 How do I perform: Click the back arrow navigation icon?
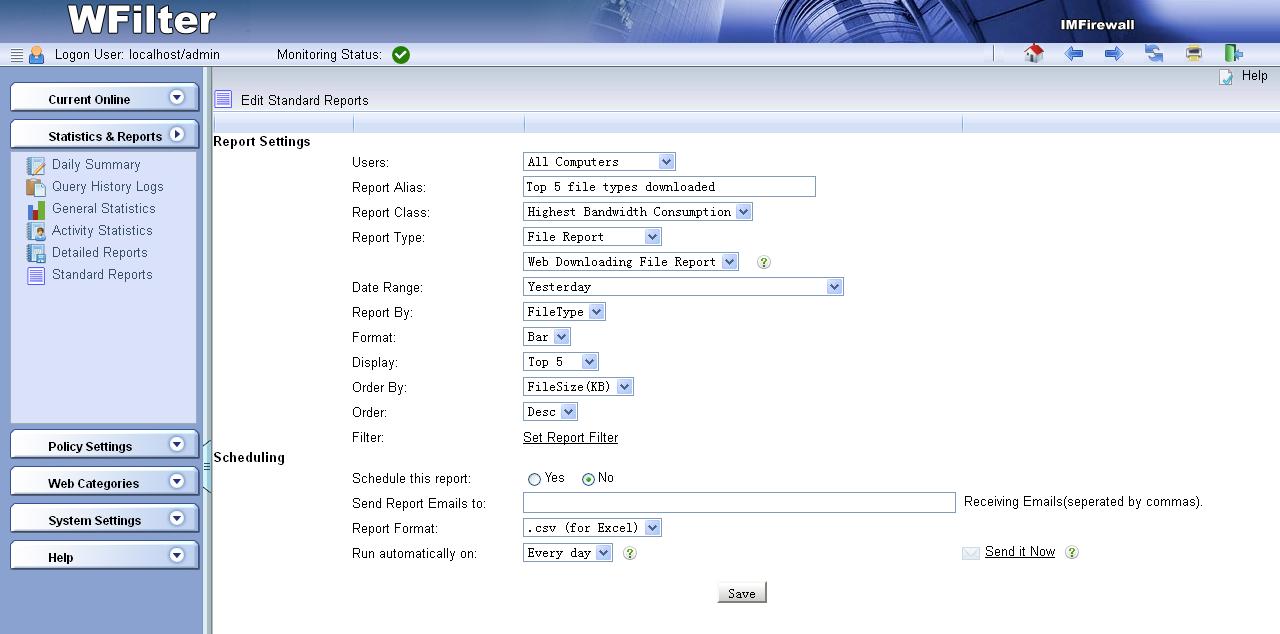pos(1074,54)
